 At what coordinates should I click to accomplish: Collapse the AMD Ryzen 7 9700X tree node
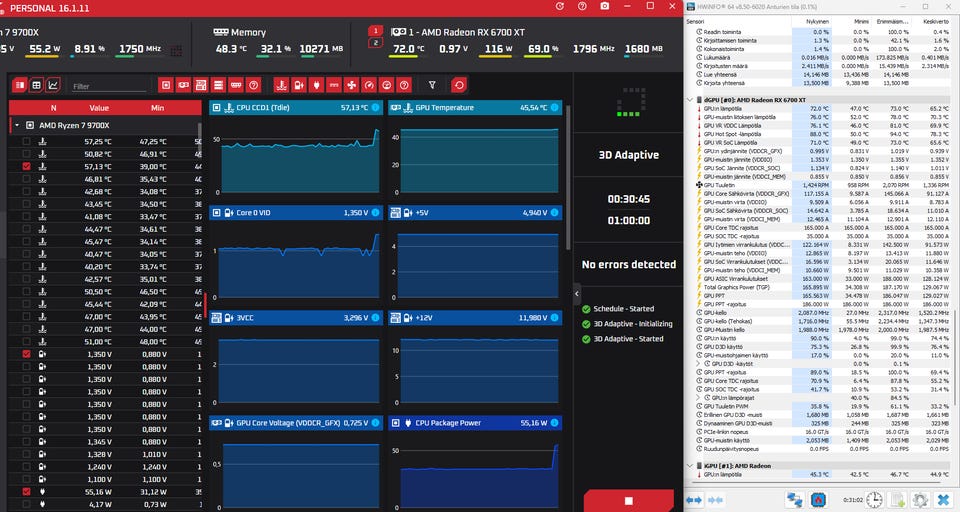[17, 125]
